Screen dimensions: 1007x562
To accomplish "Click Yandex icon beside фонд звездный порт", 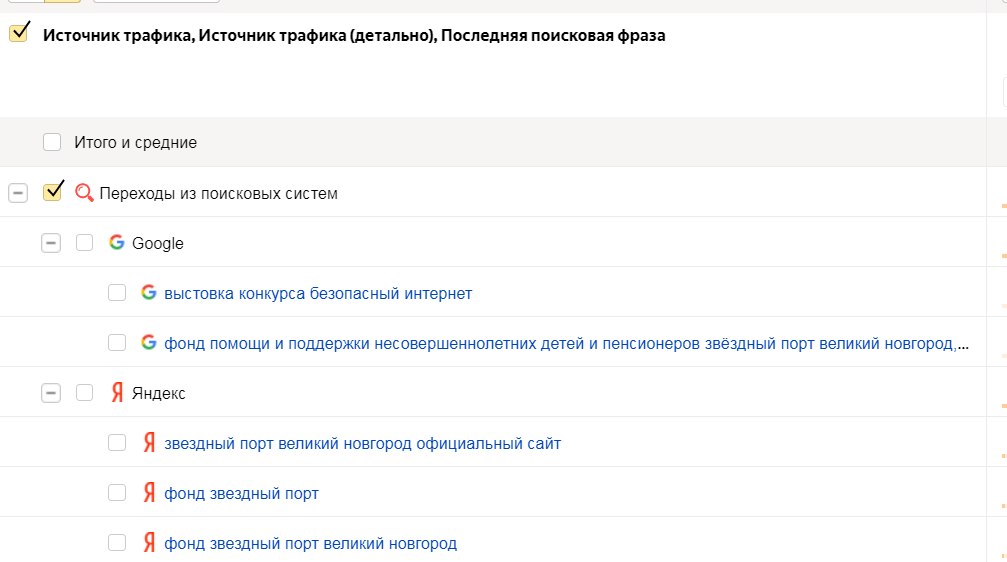I will (x=149, y=493).
